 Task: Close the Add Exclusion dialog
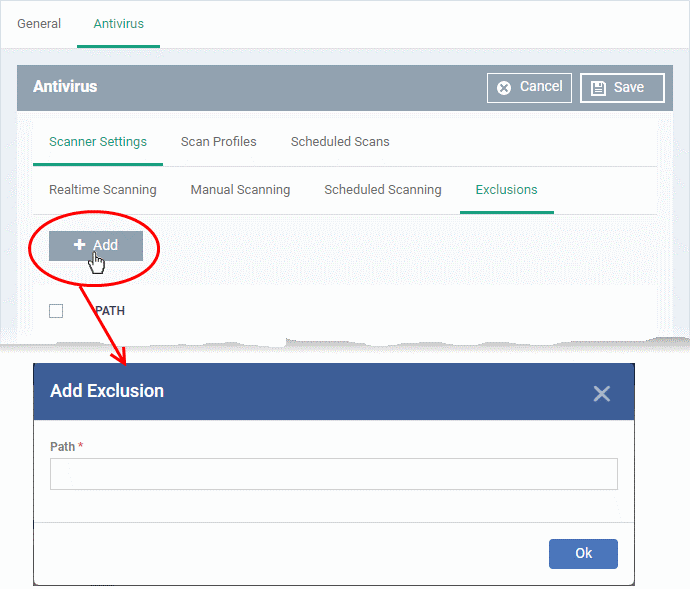[601, 394]
